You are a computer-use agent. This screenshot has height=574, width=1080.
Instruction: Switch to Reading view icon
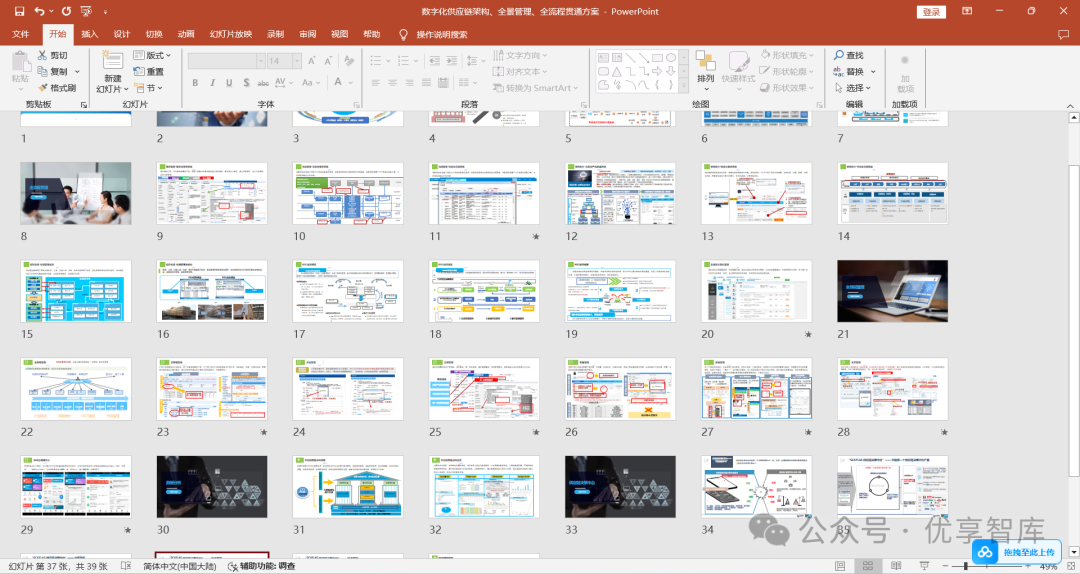point(896,566)
